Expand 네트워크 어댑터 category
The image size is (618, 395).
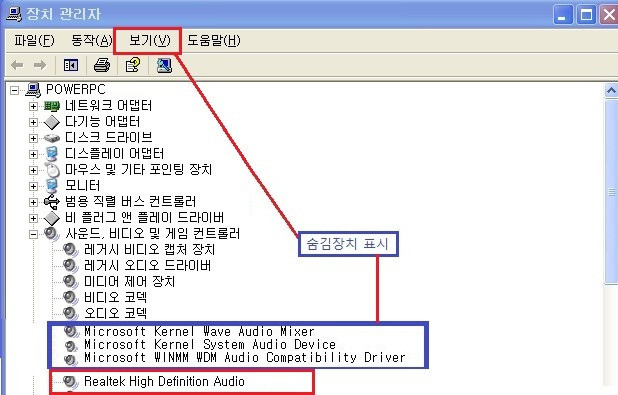(33, 106)
